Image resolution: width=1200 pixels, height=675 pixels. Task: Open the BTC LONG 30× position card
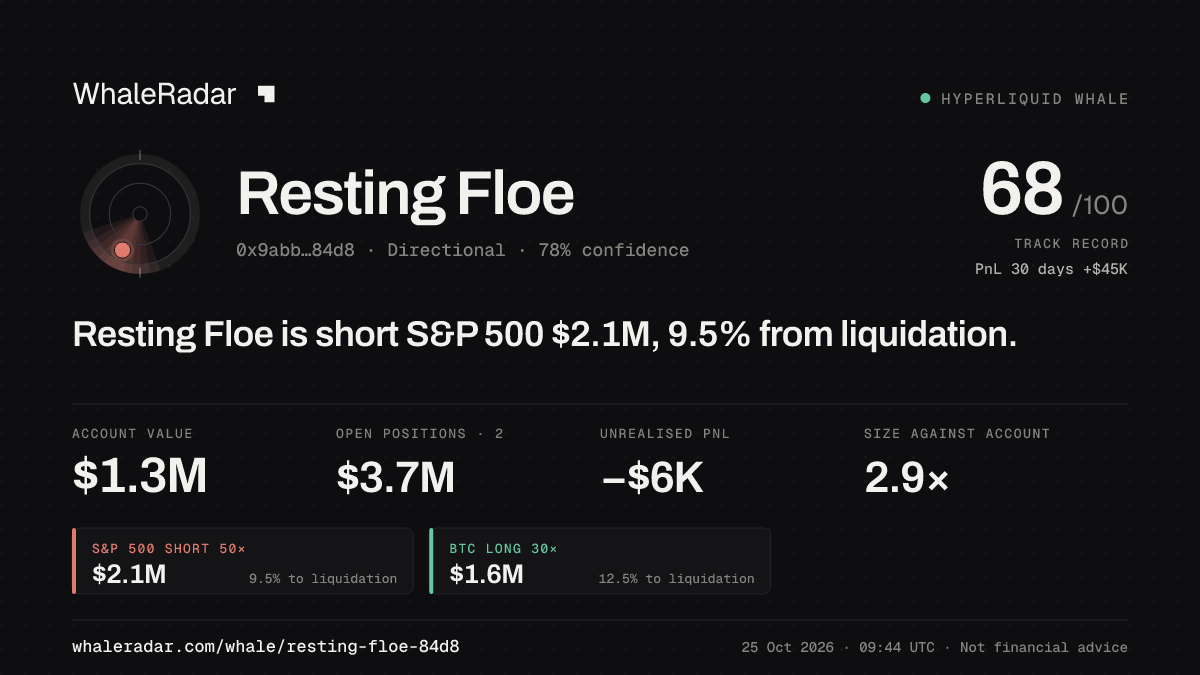[x=600, y=561]
